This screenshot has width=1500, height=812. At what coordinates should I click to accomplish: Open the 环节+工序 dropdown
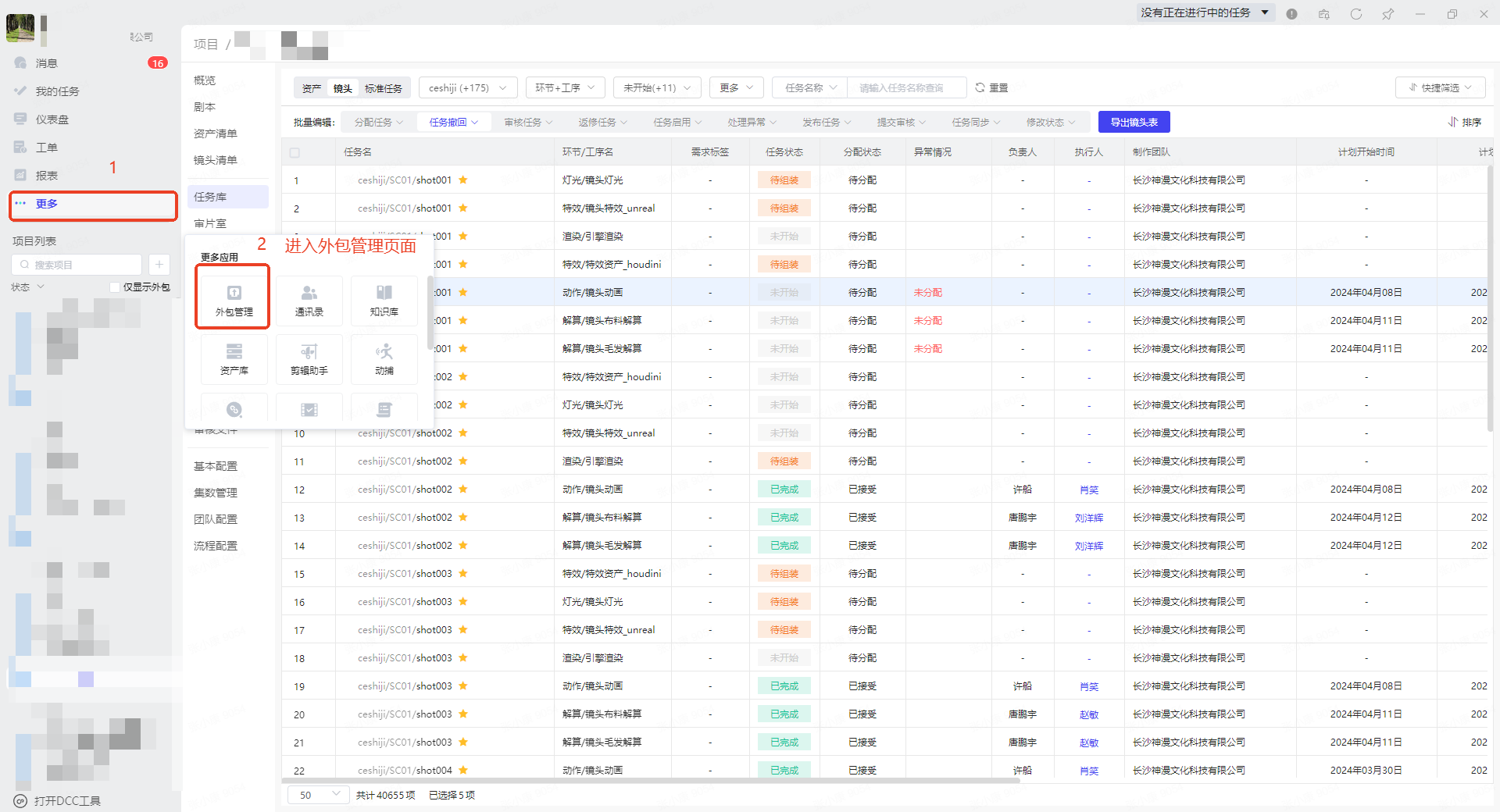[x=565, y=87]
